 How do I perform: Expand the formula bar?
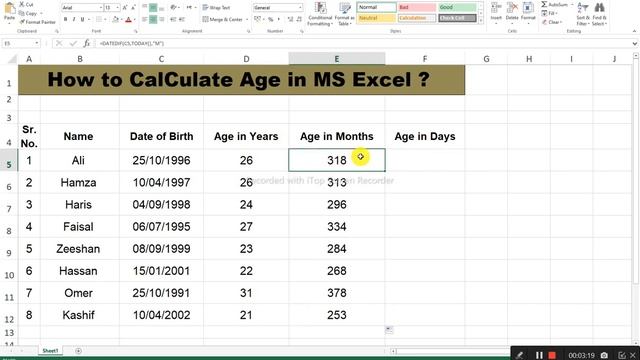pyautogui.click(x=634, y=43)
